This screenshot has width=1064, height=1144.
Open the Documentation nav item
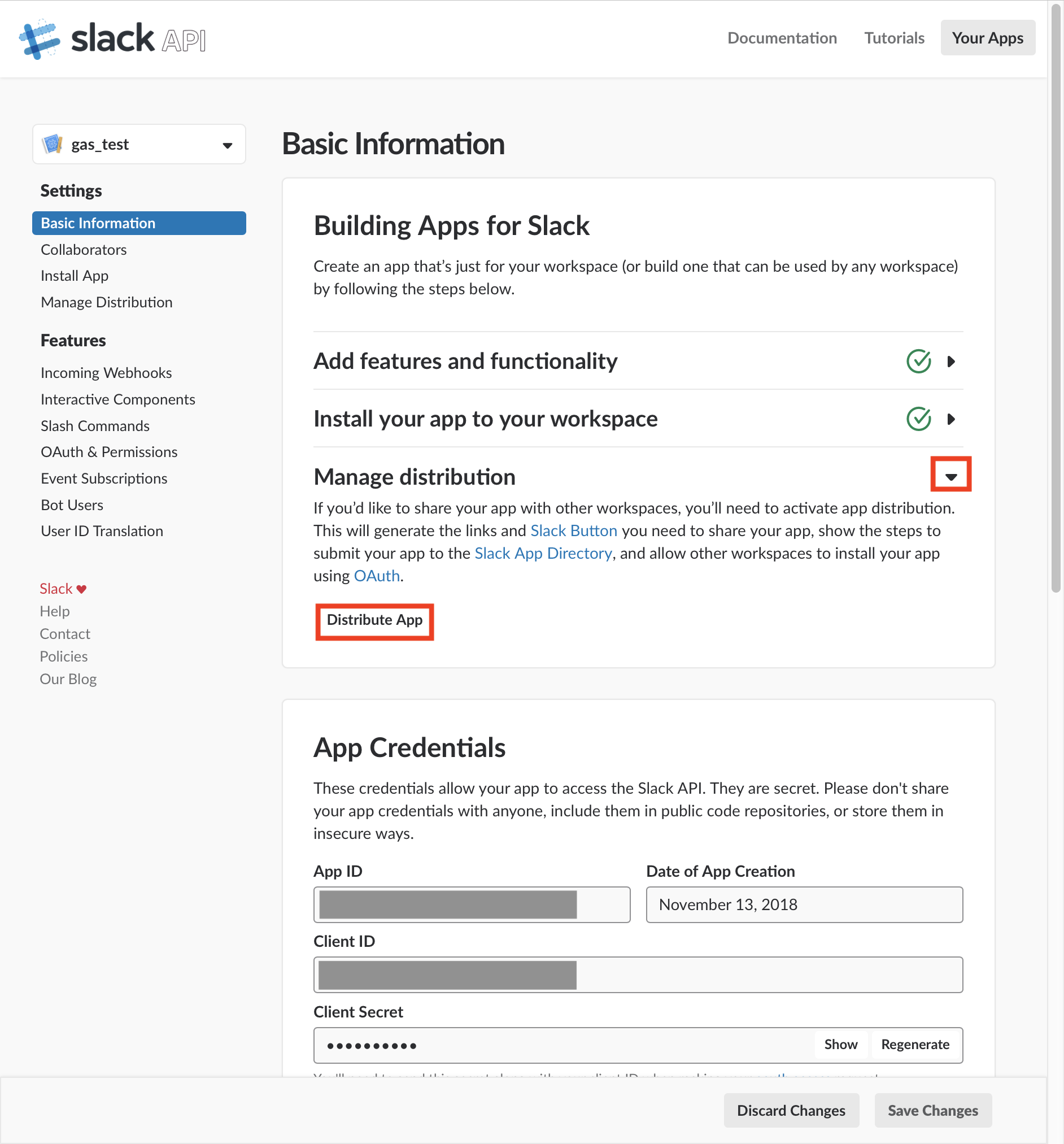782,38
